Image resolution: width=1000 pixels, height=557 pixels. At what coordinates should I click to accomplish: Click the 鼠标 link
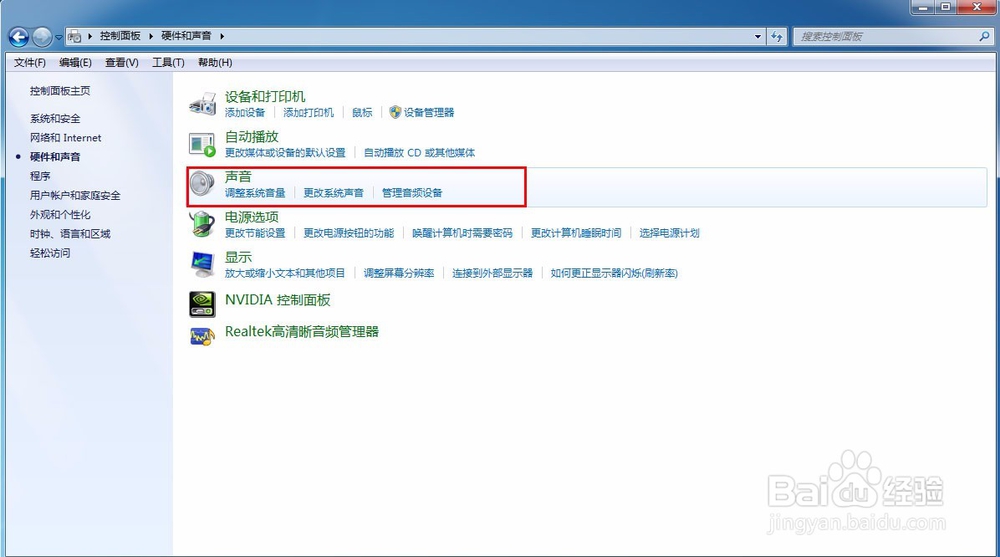(362, 112)
